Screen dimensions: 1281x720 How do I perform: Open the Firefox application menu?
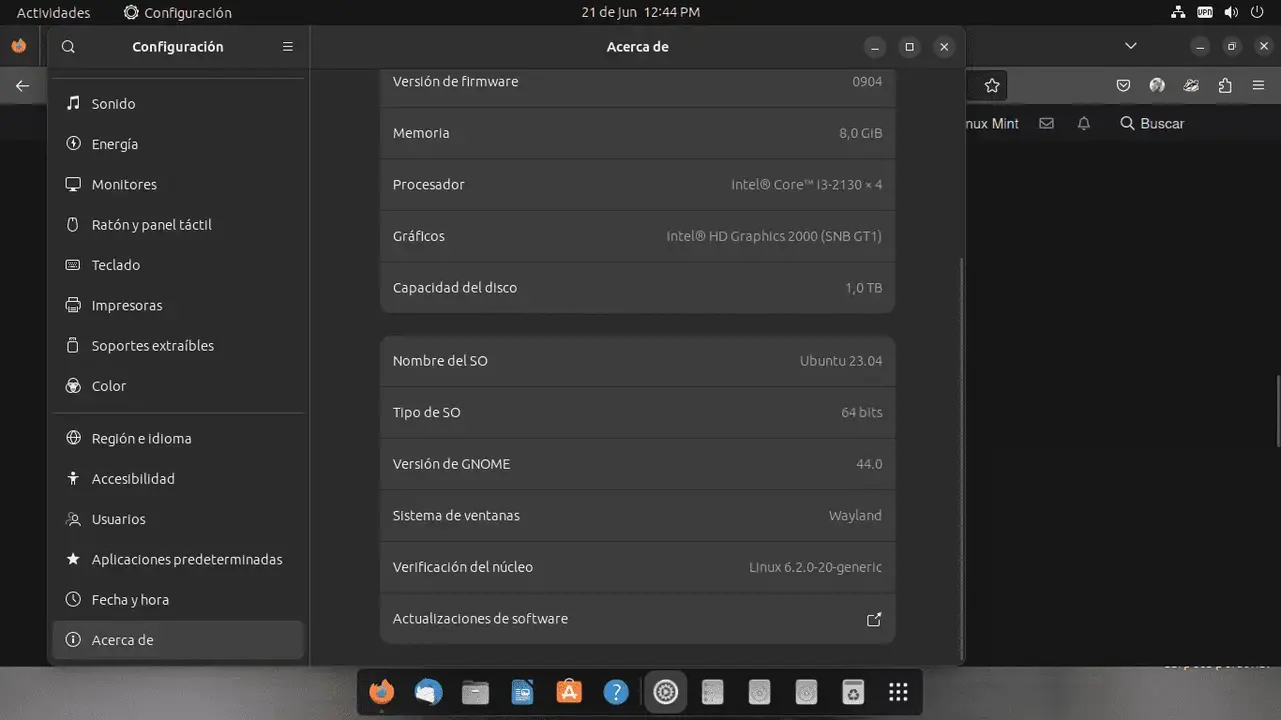click(1259, 86)
